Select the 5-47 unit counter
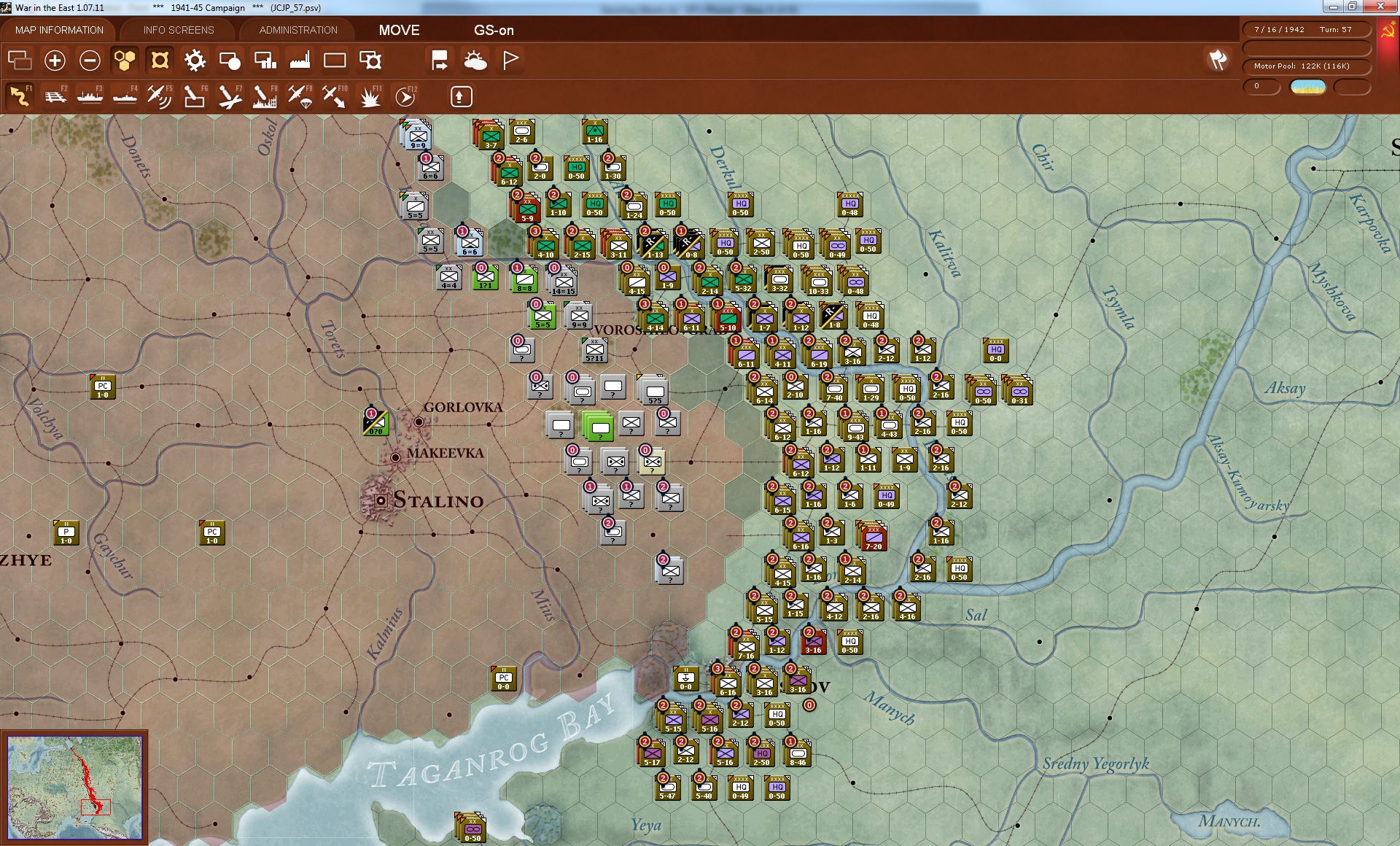This screenshot has width=1400, height=846. pyautogui.click(x=667, y=788)
